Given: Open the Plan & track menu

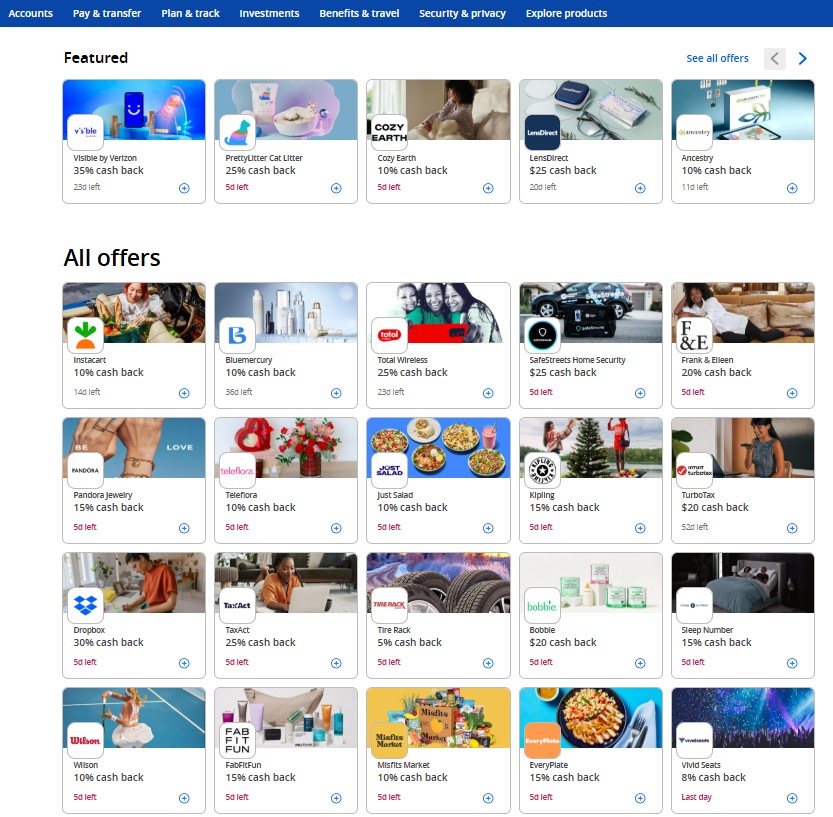Looking at the screenshot, I should 190,13.
